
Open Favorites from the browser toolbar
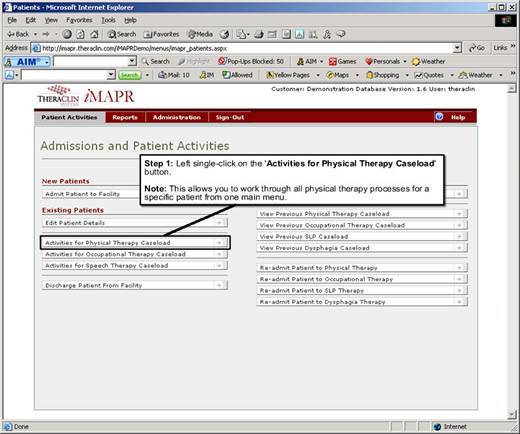(161, 34)
